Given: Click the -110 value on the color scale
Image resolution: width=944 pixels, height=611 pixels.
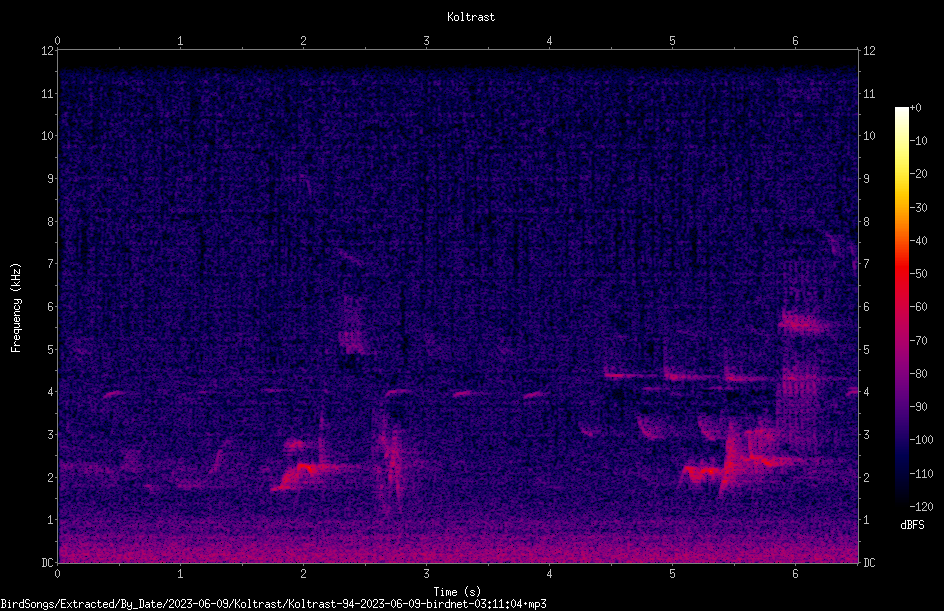Looking at the screenshot, I should [921, 474].
